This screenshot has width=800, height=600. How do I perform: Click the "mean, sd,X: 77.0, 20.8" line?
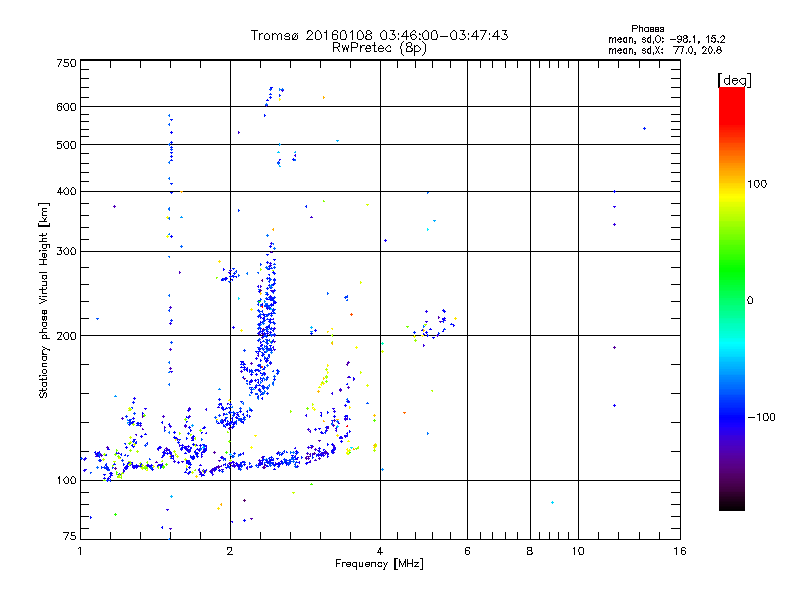[x=665, y=50]
